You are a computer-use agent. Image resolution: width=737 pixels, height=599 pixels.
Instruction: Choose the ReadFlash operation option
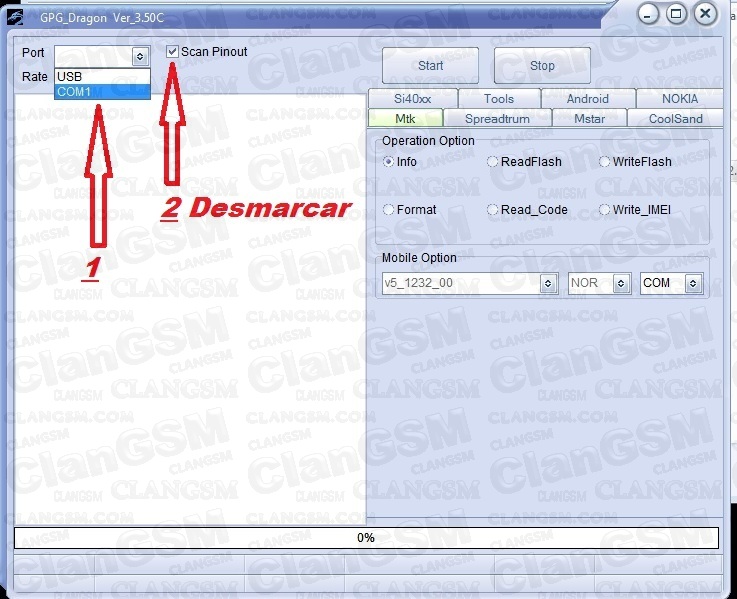[493, 162]
